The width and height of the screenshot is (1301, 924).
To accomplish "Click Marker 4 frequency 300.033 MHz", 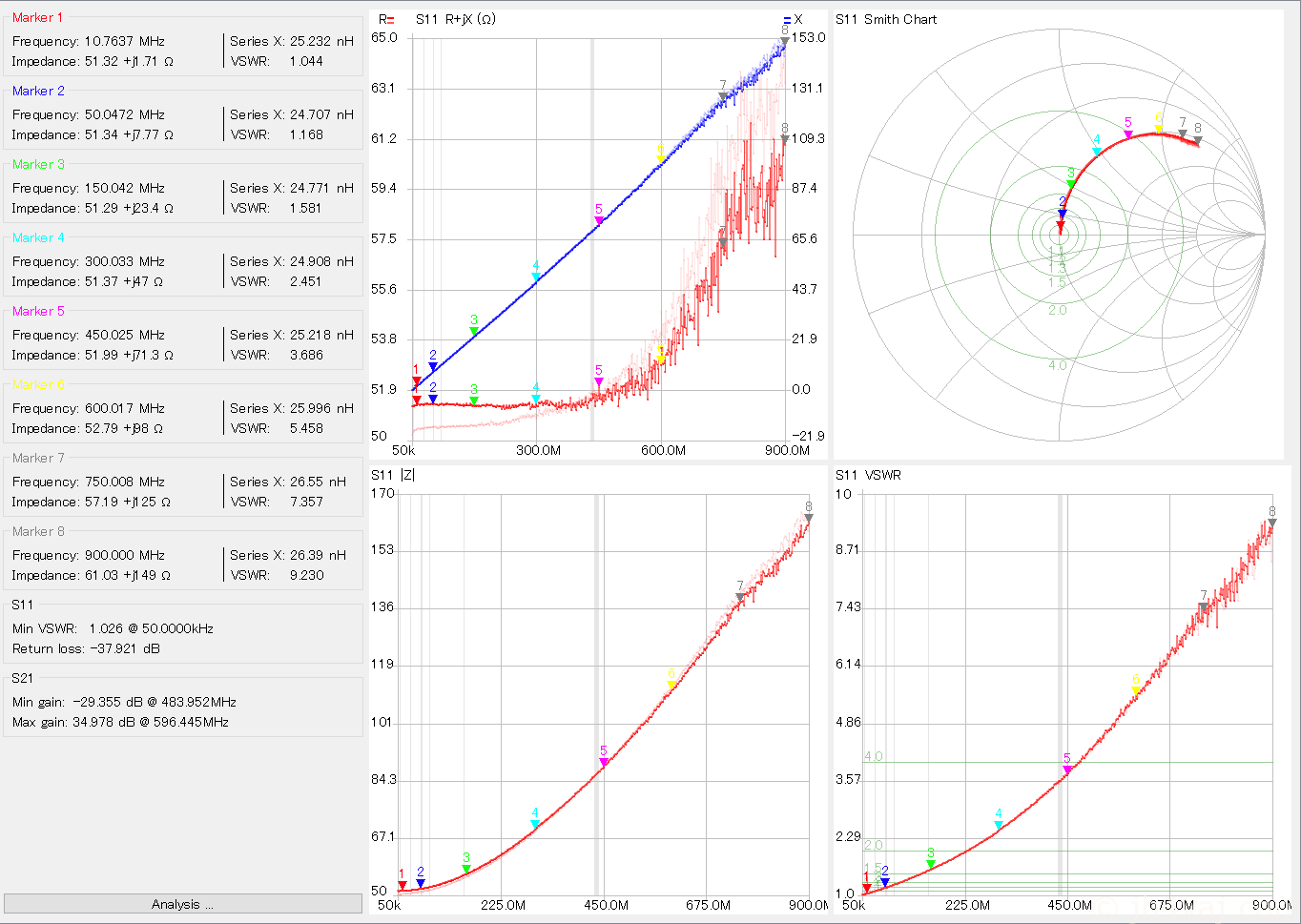I will click(125, 261).
